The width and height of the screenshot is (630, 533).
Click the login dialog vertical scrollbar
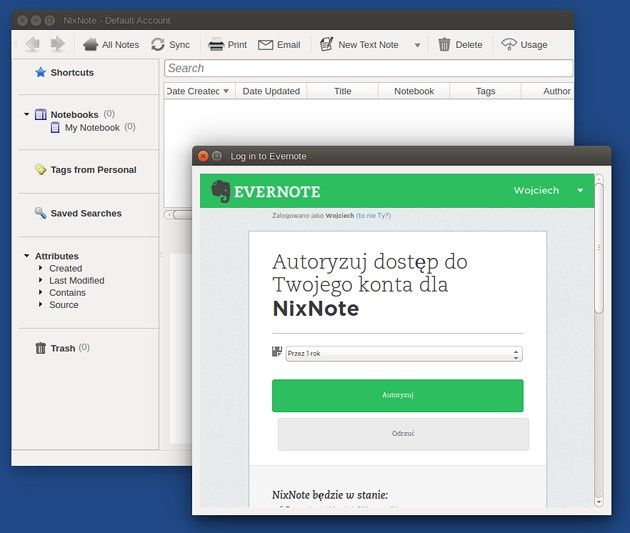click(599, 248)
